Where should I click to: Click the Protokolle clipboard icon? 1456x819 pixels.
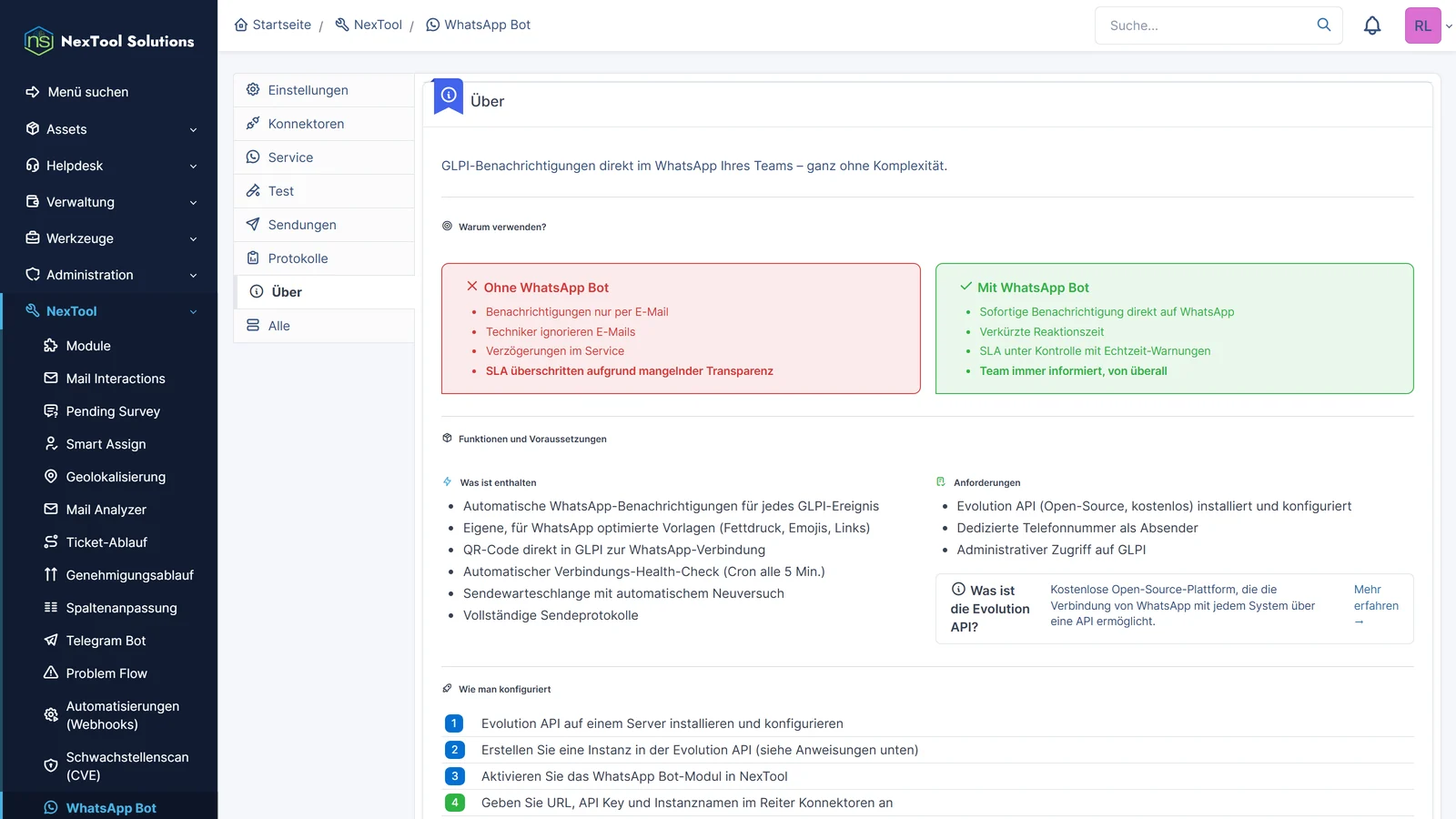(253, 258)
